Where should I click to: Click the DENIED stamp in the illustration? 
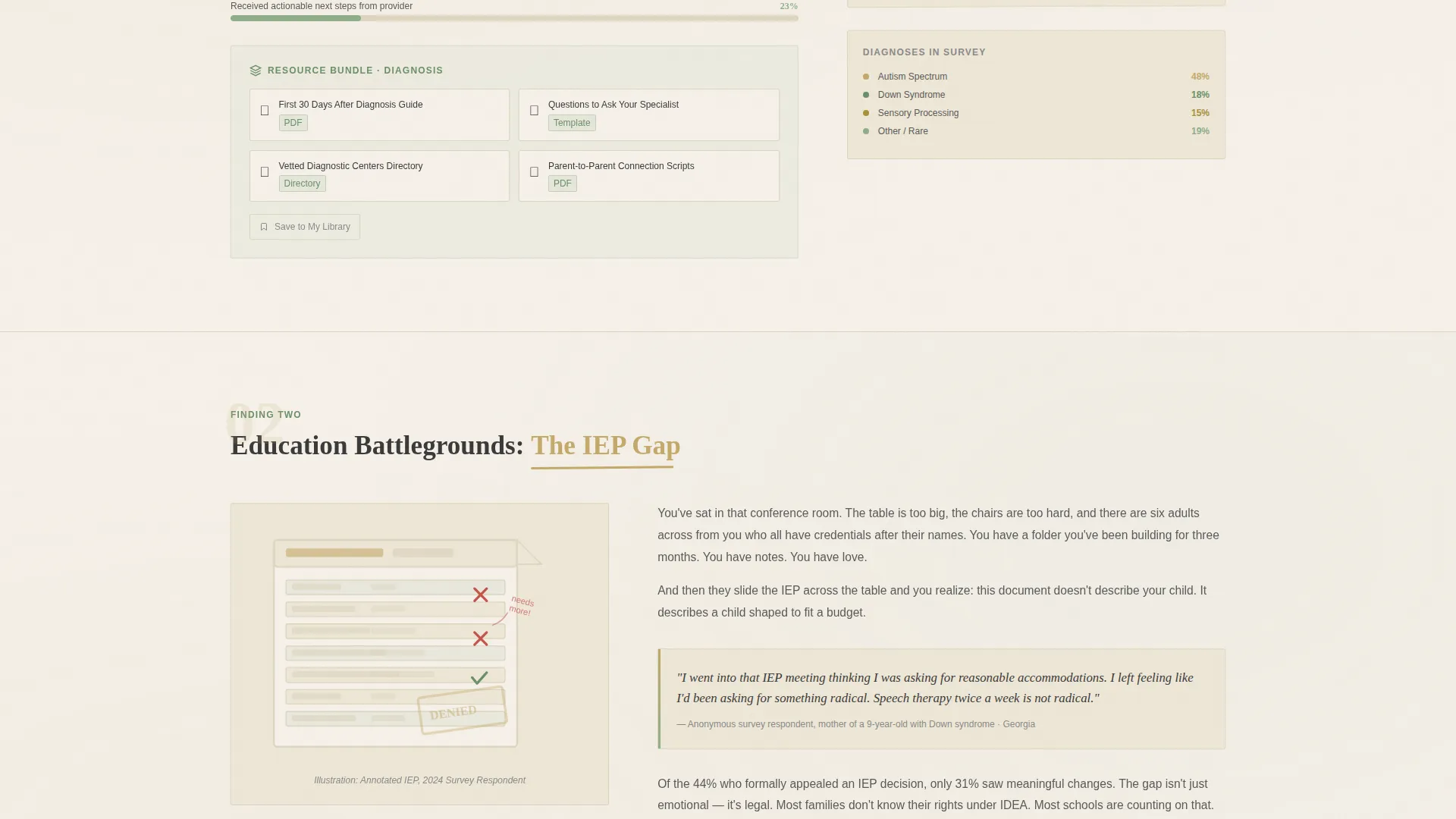pos(461,711)
